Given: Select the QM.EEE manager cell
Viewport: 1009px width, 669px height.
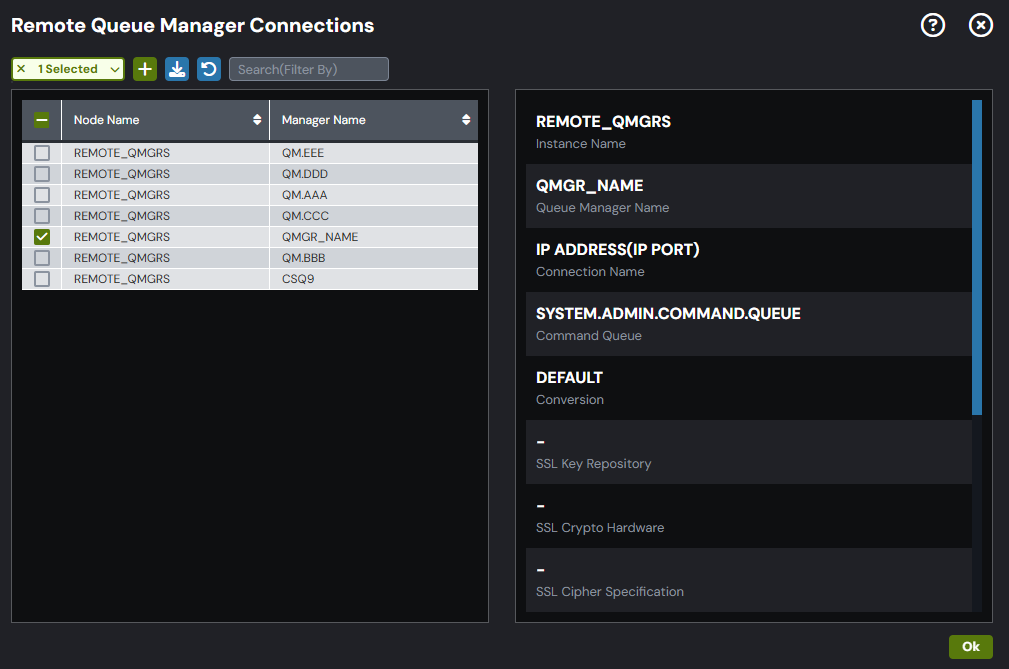Looking at the screenshot, I should coord(374,153).
